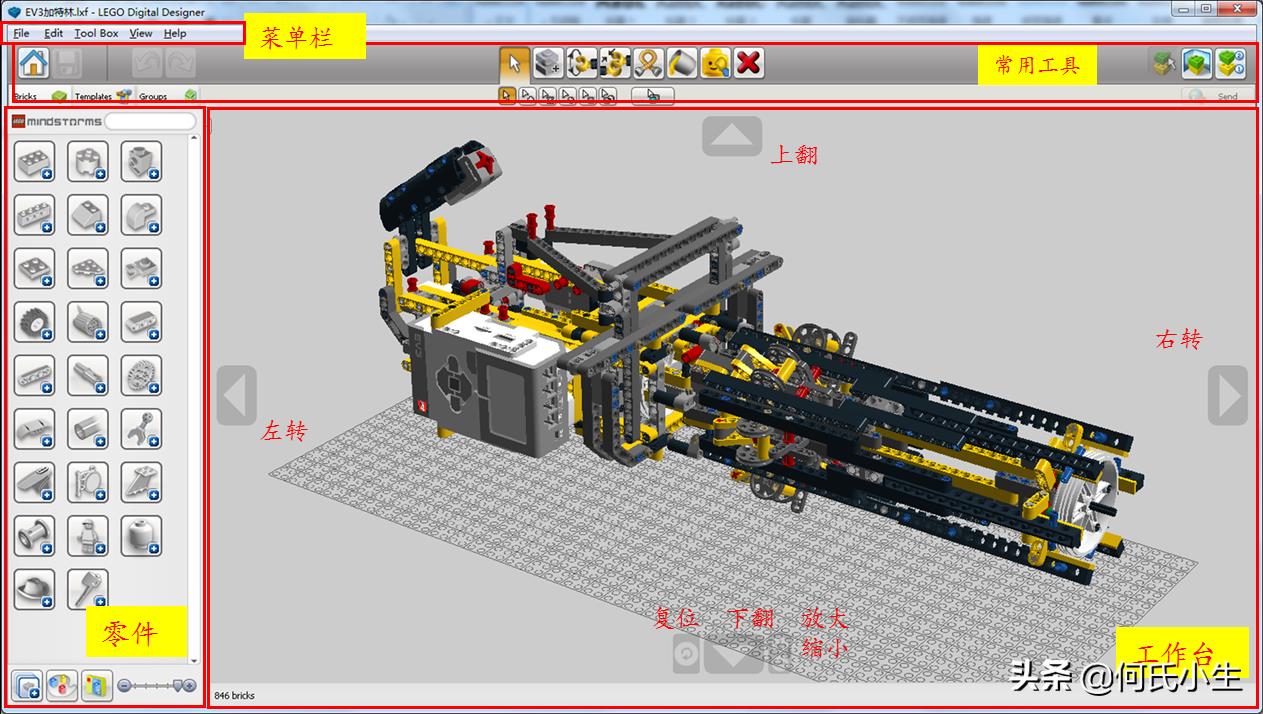Viewport: 1263px width, 714px height.
Task: Rotate the view up with top arrow
Action: coord(732,136)
